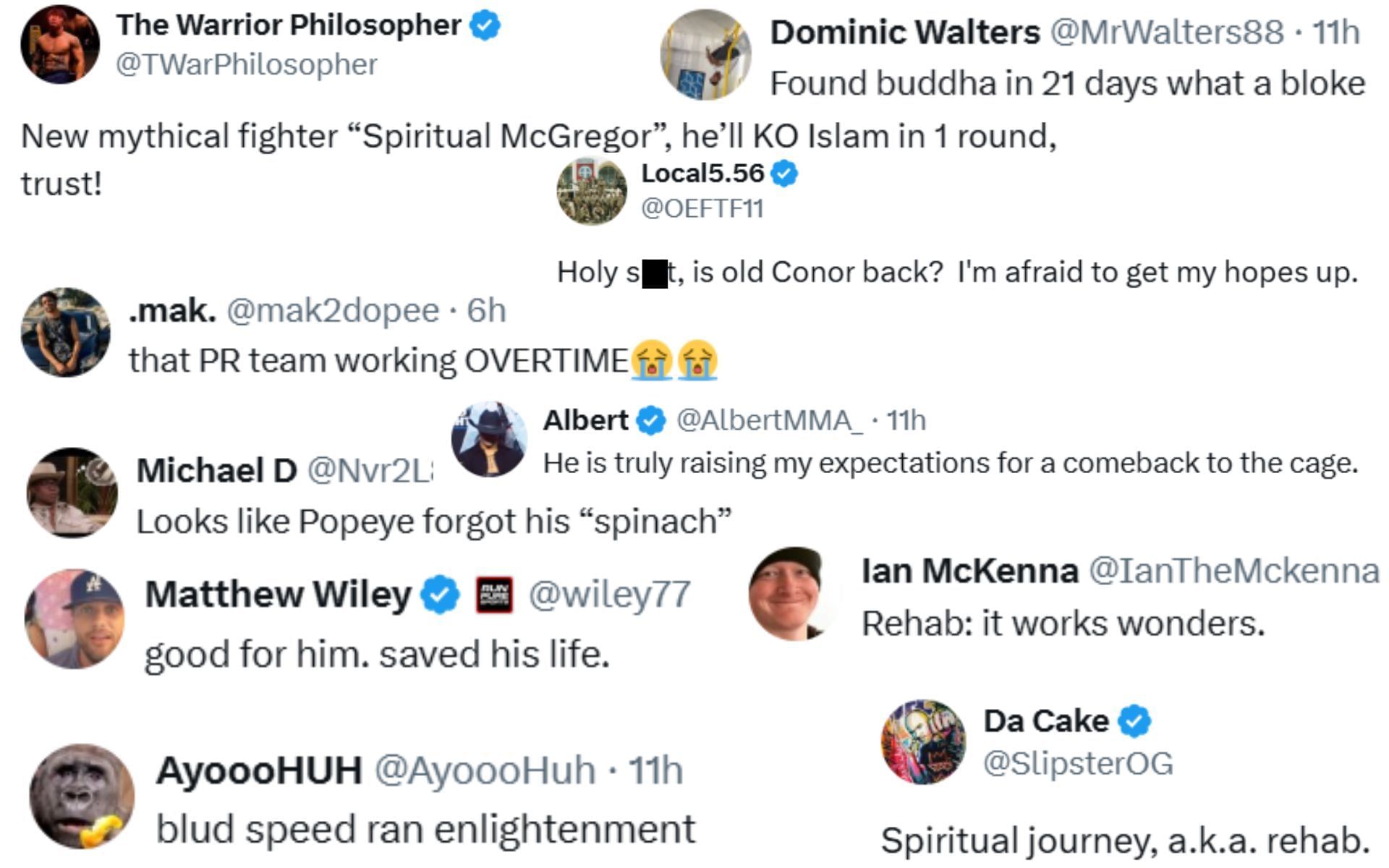The width and height of the screenshot is (1389, 868).
Task: Open the @AlbertMMA_ handle link
Action: point(770,420)
